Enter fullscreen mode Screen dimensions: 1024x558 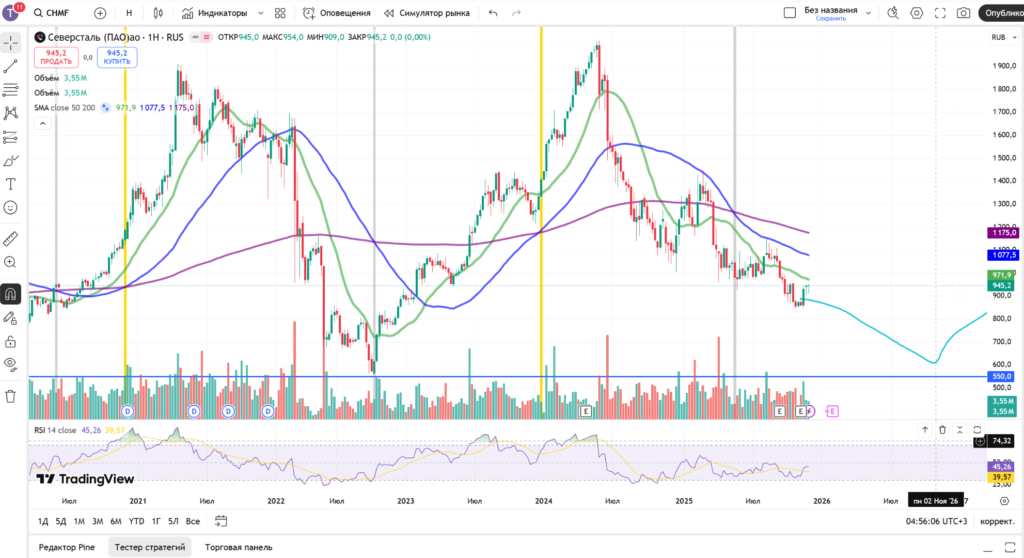(x=940, y=13)
